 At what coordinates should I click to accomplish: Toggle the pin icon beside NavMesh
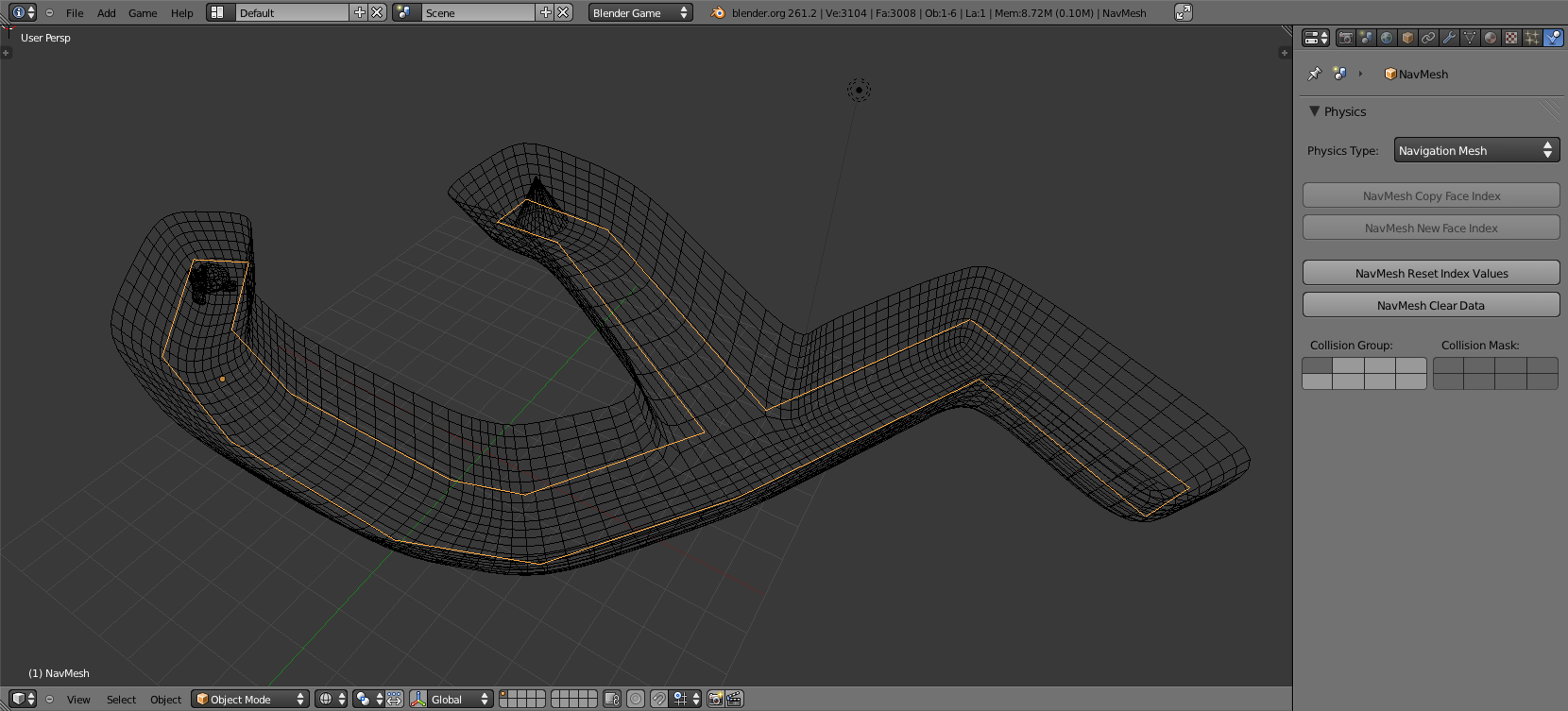[x=1314, y=74]
